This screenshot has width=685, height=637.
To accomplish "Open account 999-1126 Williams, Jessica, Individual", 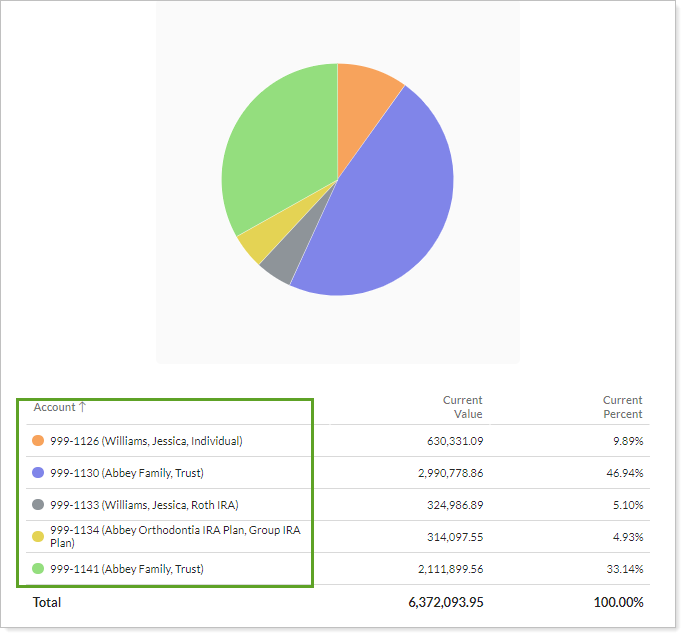I will click(146, 441).
